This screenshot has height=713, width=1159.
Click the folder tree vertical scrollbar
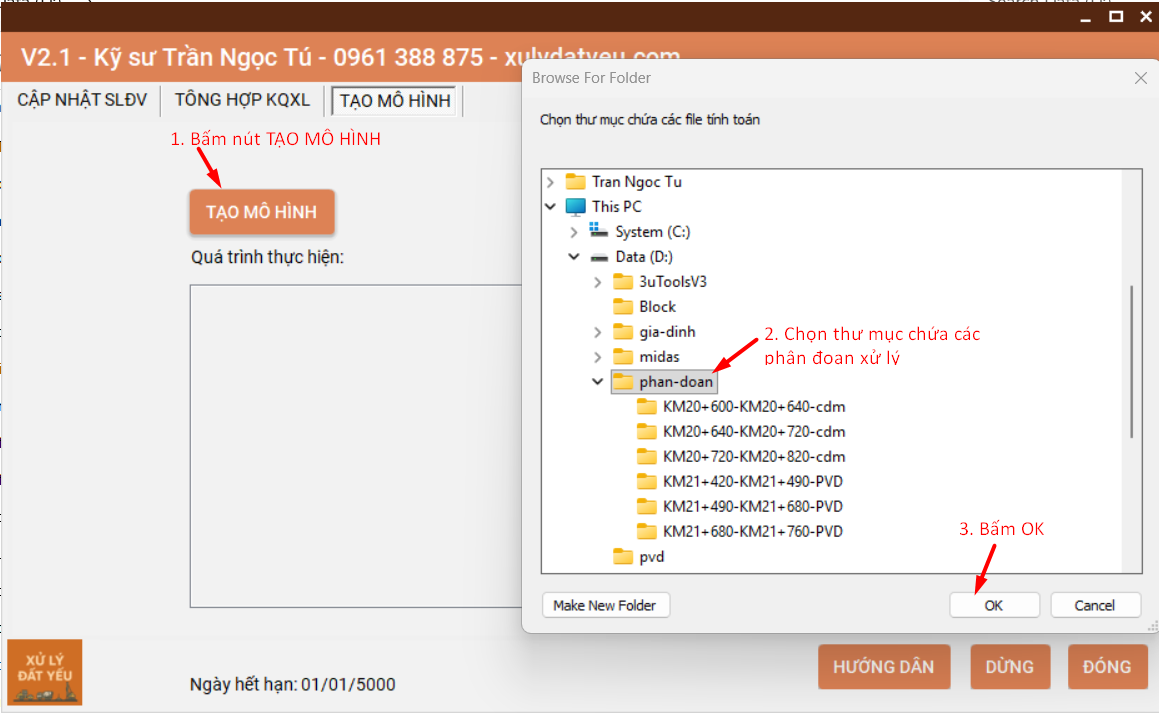point(1132,360)
